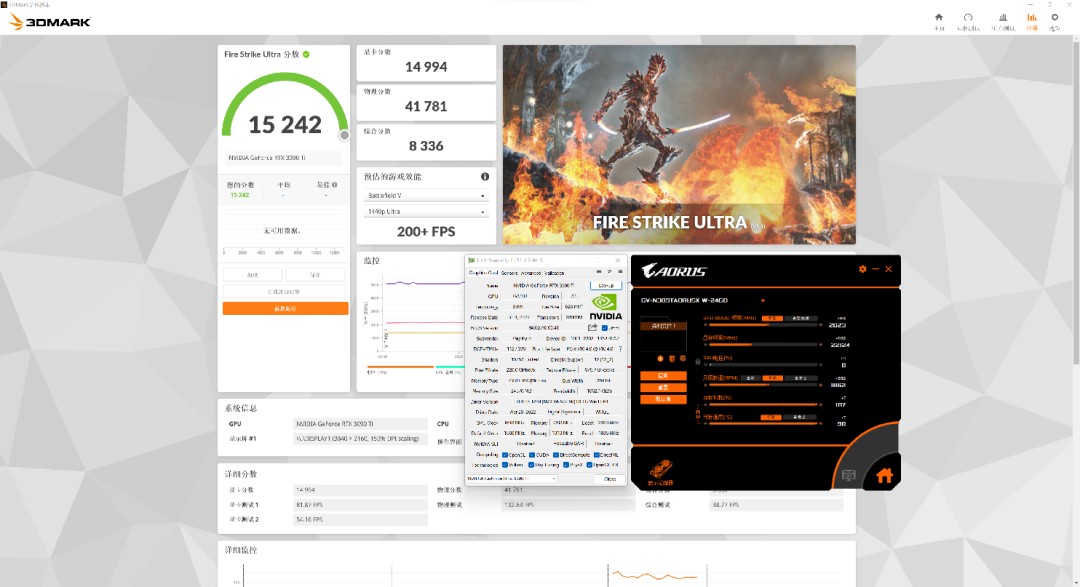Click the Default button in AORUS Engine
The image size is (1080, 587).
[663, 399]
